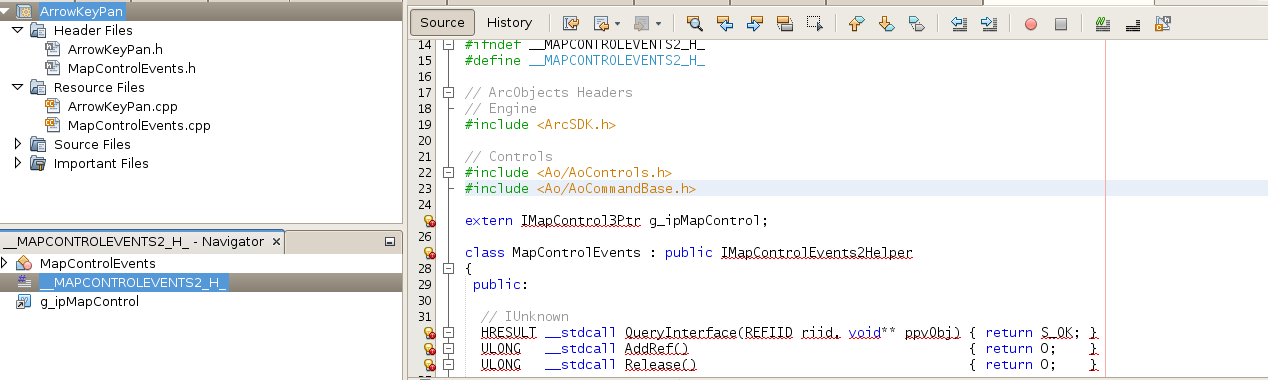This screenshot has width=1268, height=380.
Task: Select Important Files folder label
Action: [101, 163]
